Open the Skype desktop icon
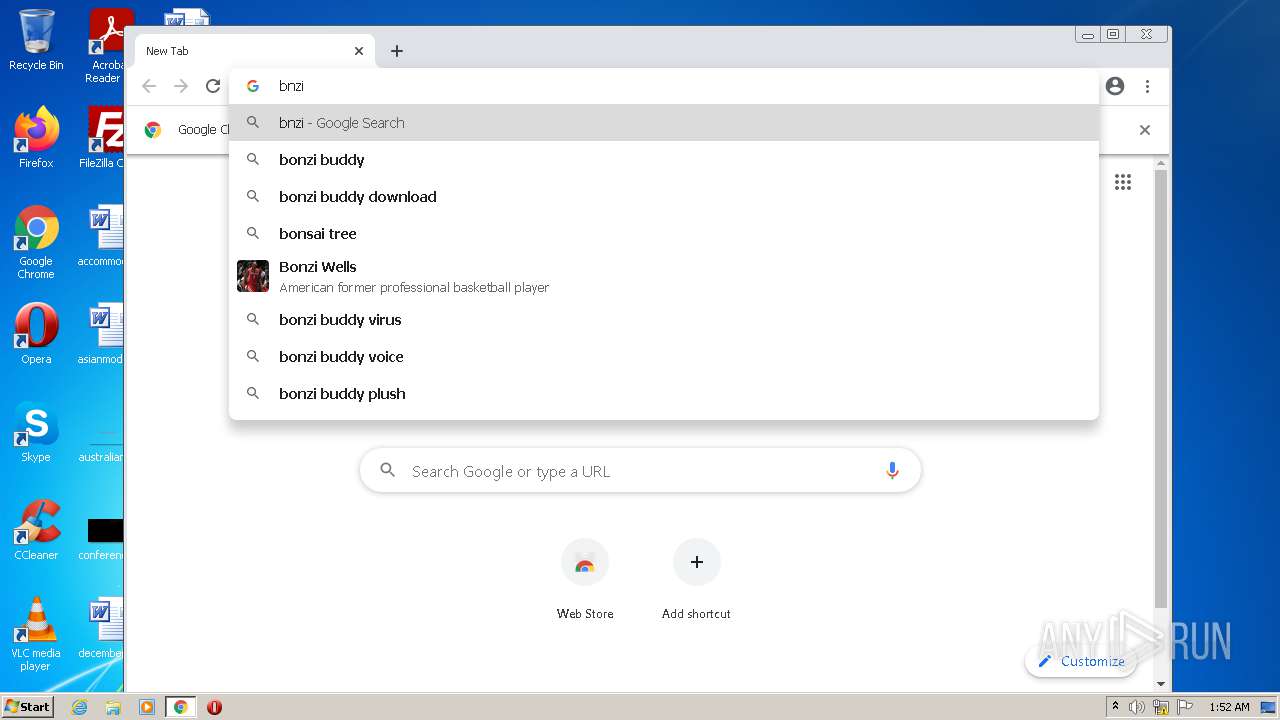 [36, 432]
